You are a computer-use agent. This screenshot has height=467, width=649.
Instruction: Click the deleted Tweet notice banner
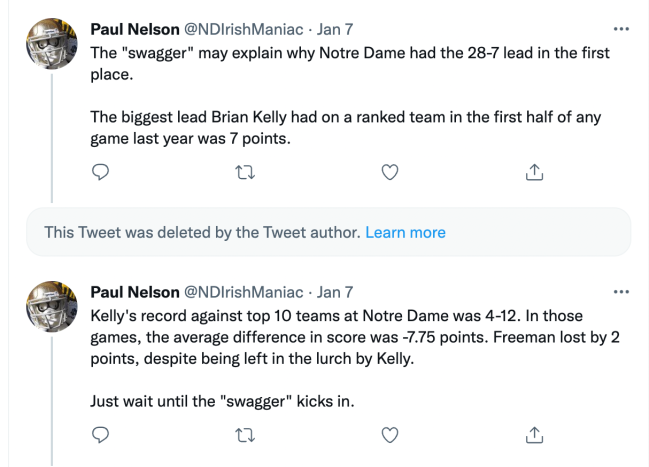[200, 232]
